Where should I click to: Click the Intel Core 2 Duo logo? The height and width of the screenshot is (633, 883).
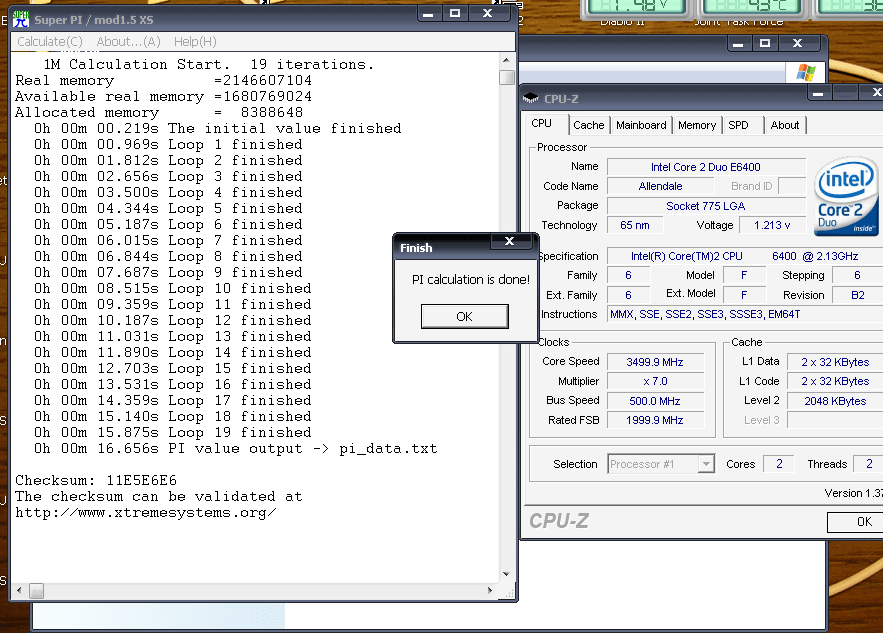(x=846, y=196)
